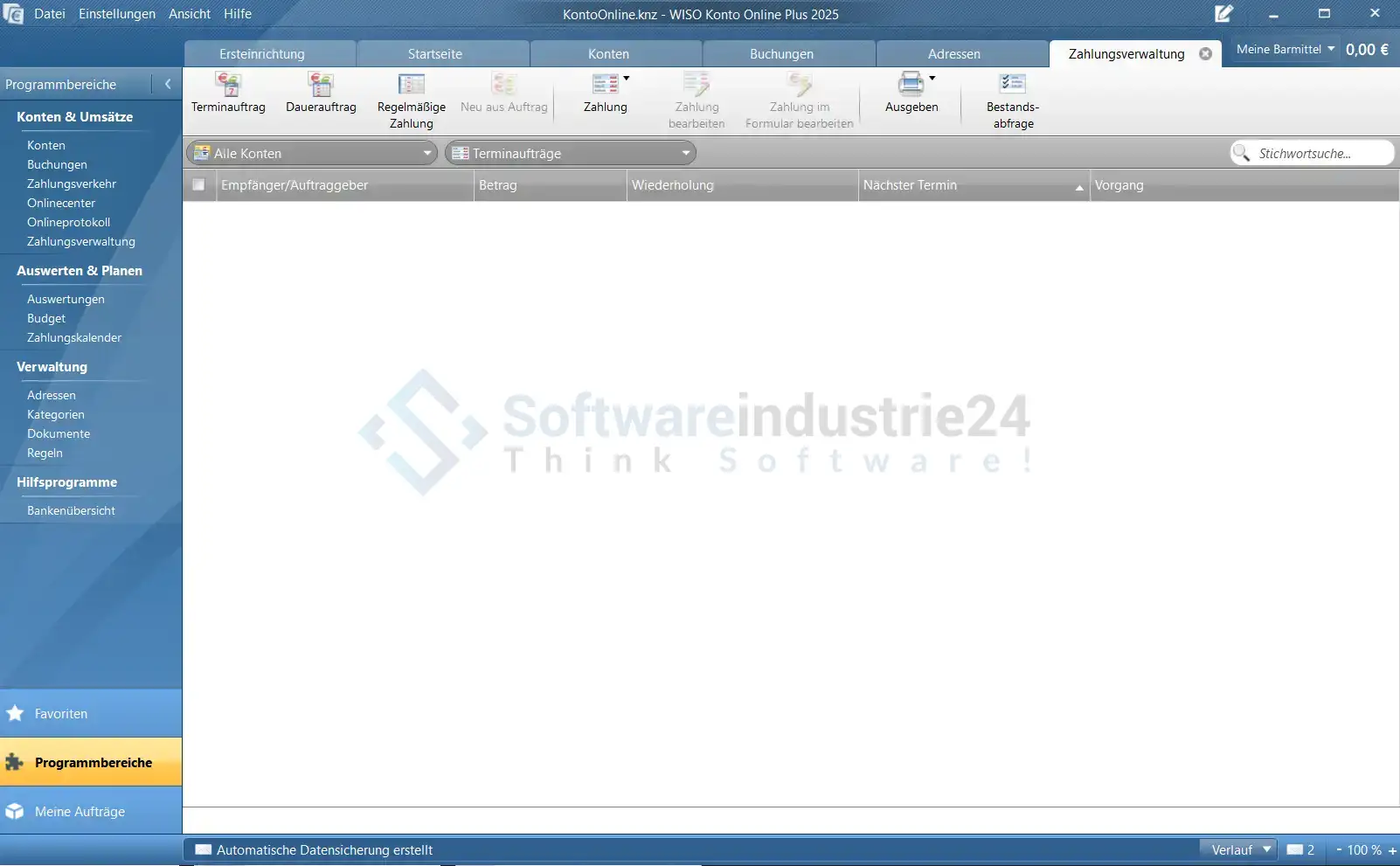
Task: Open the Bestandsabfrage tool
Action: pos(1012,85)
